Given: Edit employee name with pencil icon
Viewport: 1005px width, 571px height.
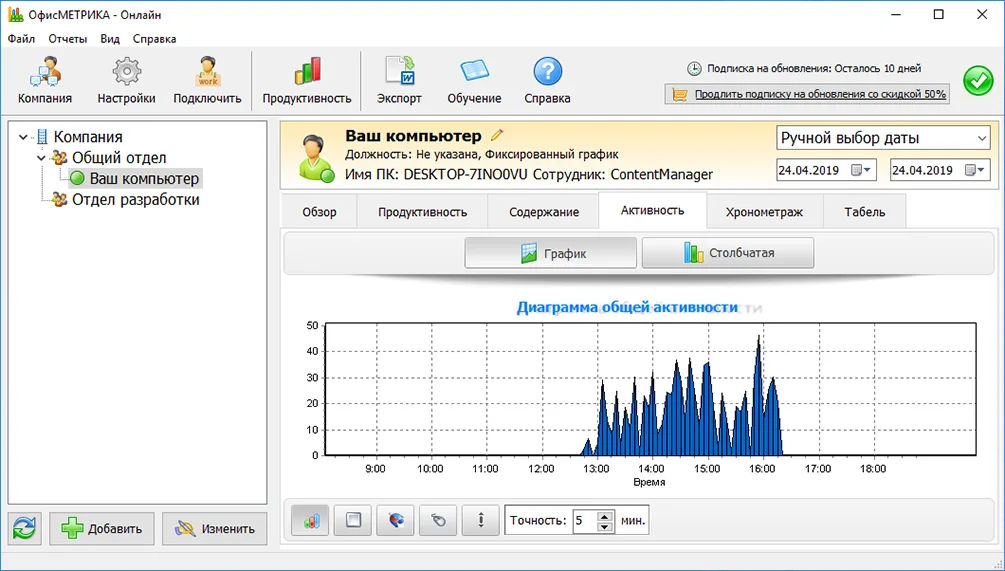Looking at the screenshot, I should (497, 135).
